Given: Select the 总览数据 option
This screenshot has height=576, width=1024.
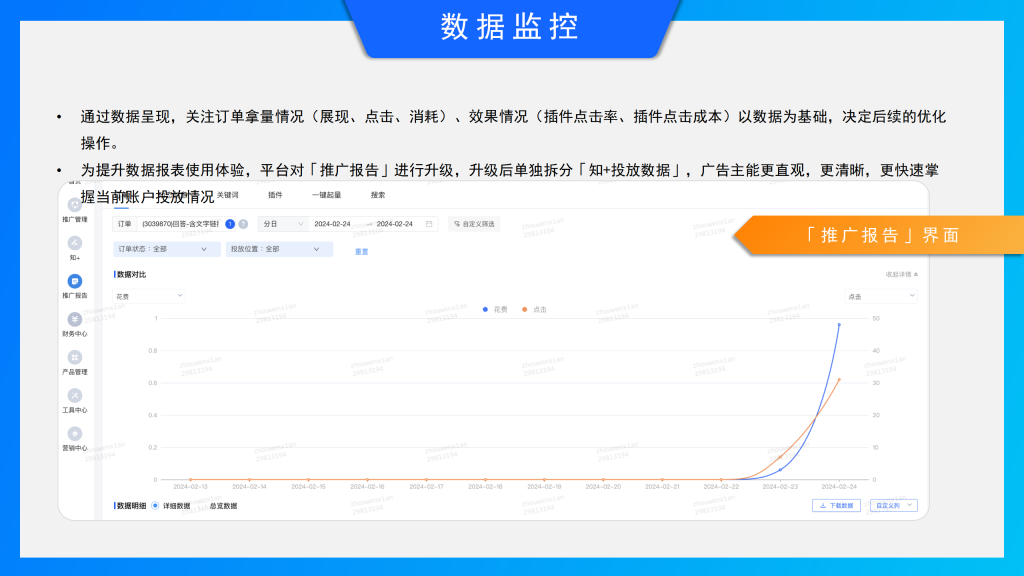Looking at the screenshot, I should pos(223,506).
